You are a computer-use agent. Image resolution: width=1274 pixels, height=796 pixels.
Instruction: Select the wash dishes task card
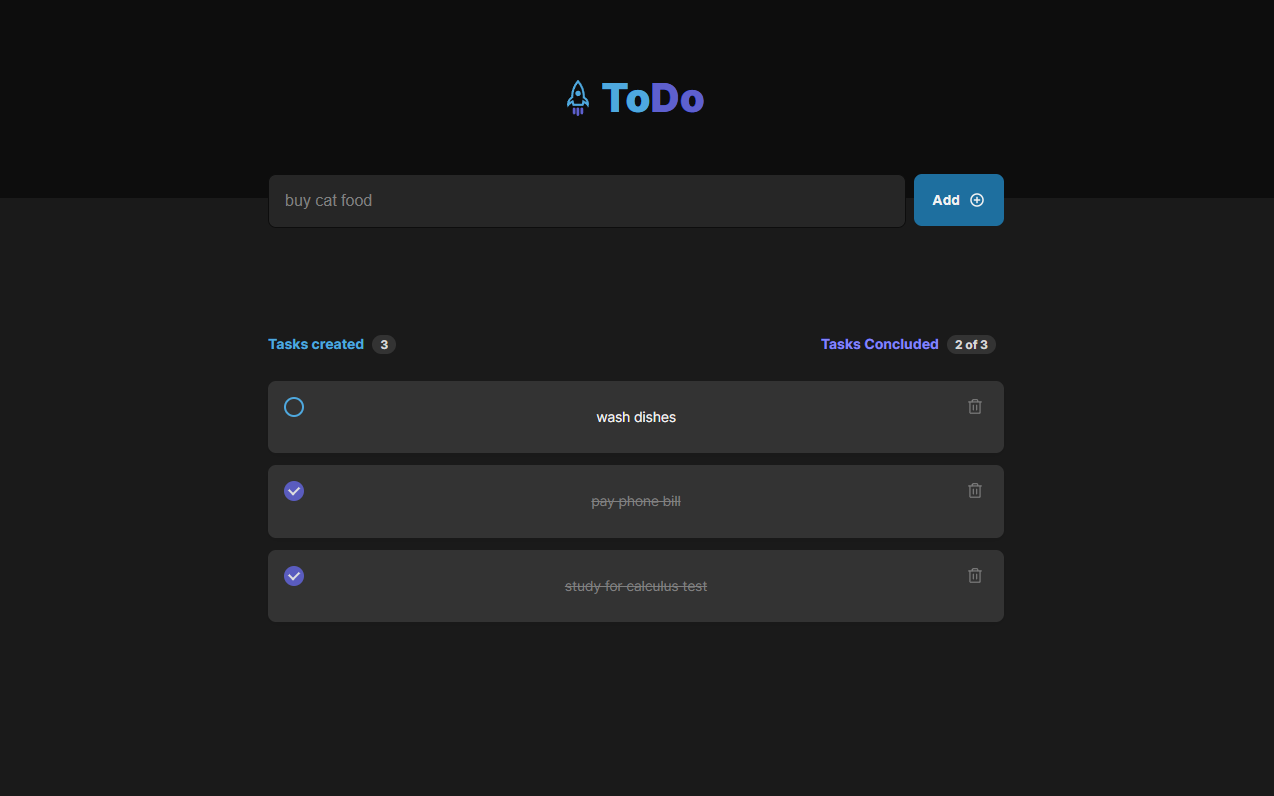[636, 417]
